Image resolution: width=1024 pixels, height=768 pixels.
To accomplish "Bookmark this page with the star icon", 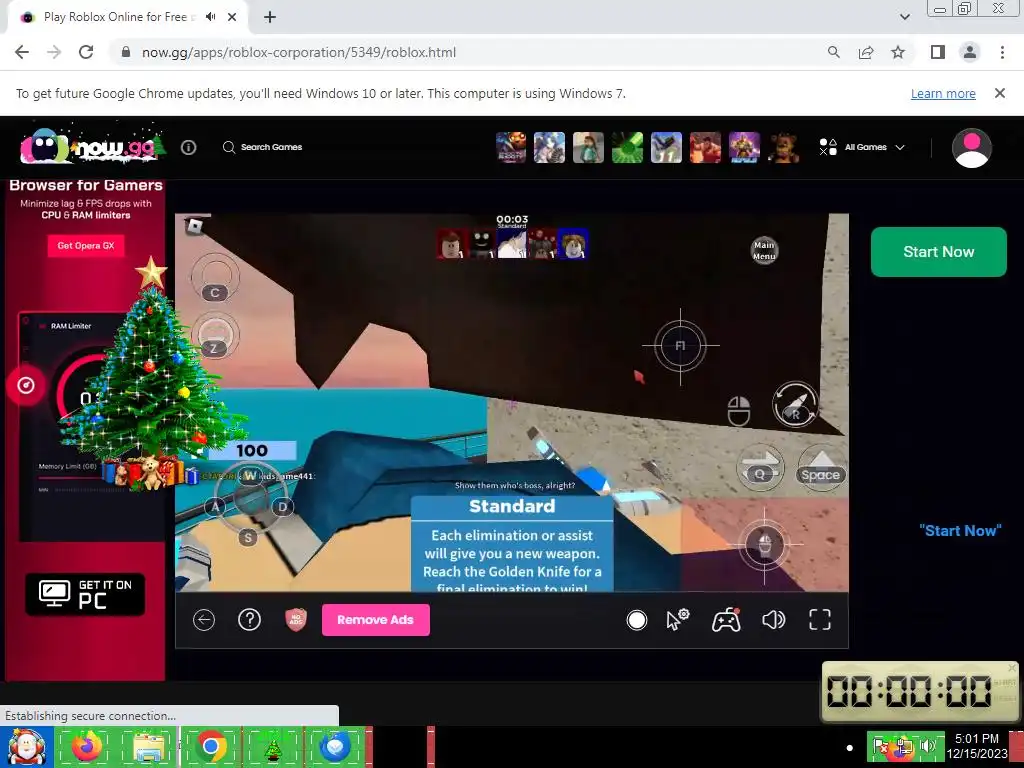I will (x=898, y=52).
